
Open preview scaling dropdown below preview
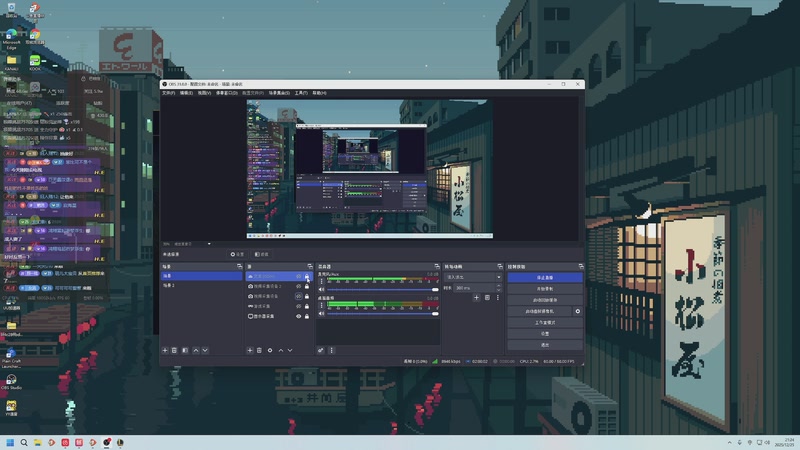[x=193, y=244]
